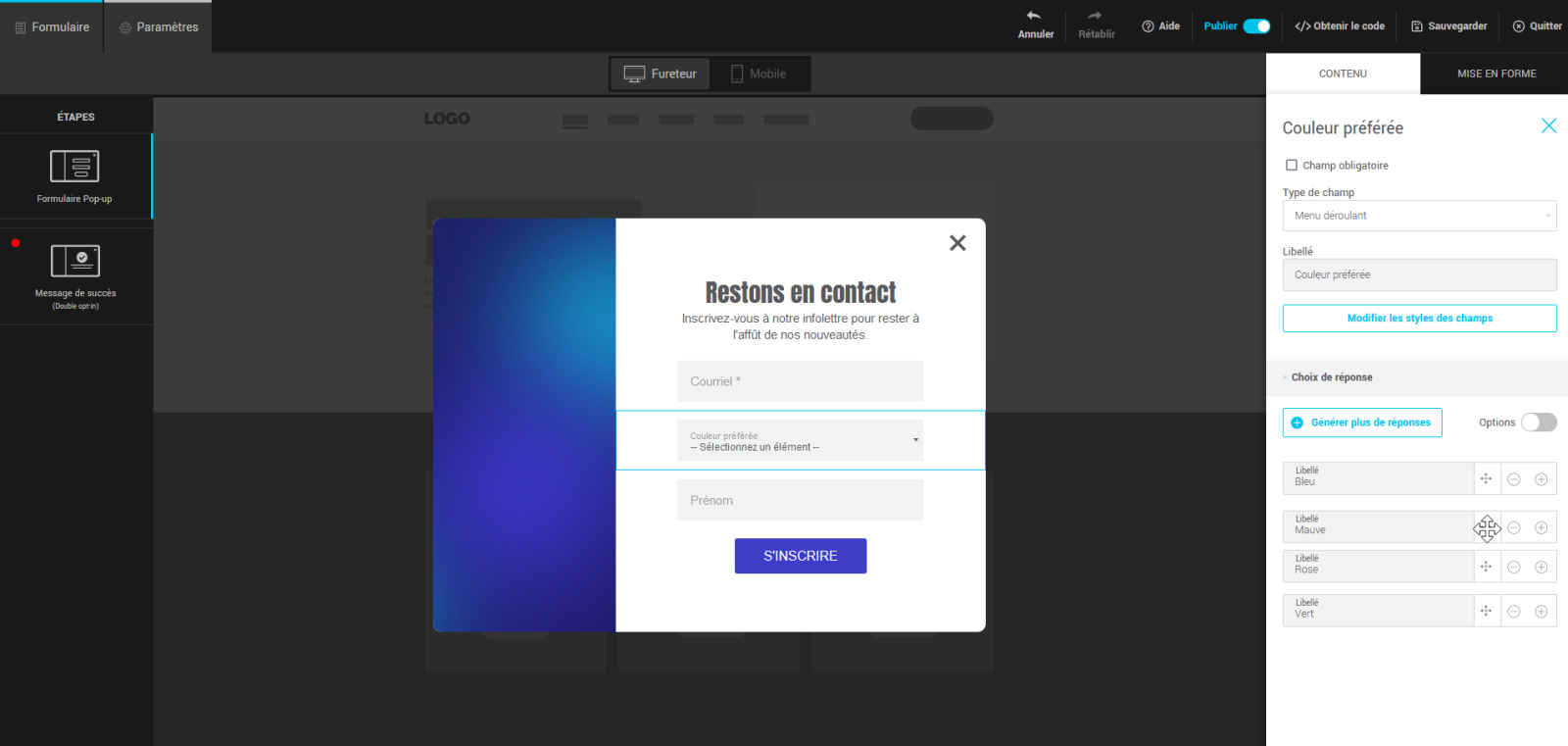Select the Formulaire Pop-up step thumbnail
Image resolution: width=1568 pixels, height=746 pixels.
click(75, 167)
